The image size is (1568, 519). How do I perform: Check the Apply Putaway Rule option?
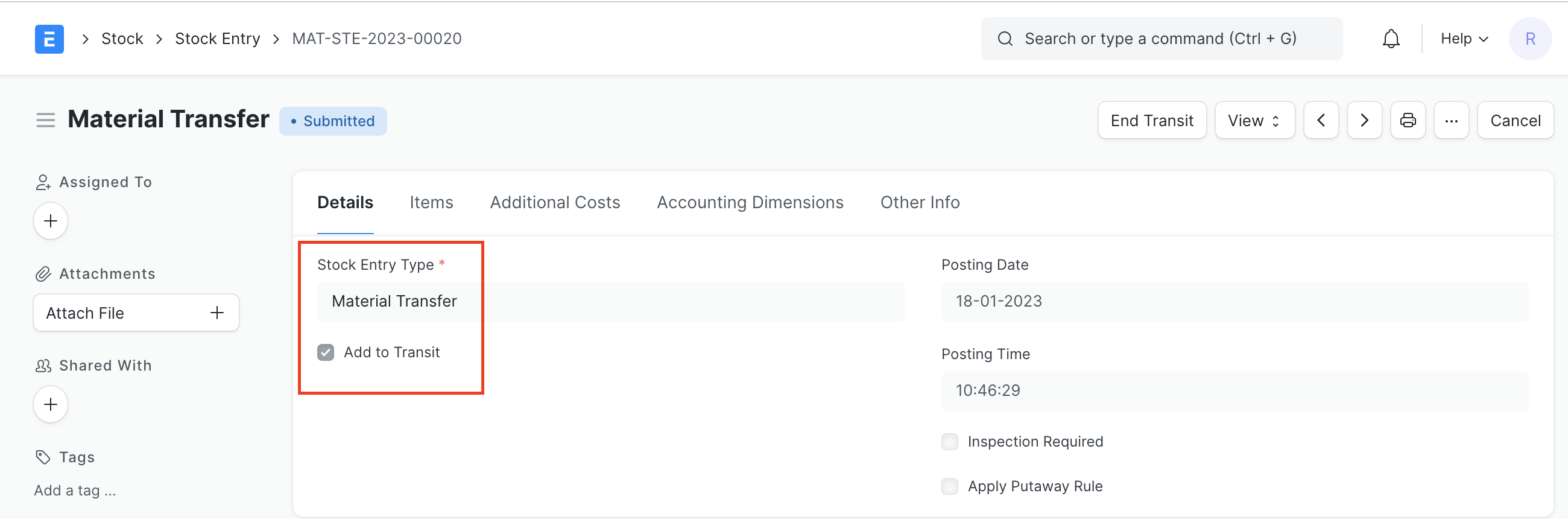950,486
